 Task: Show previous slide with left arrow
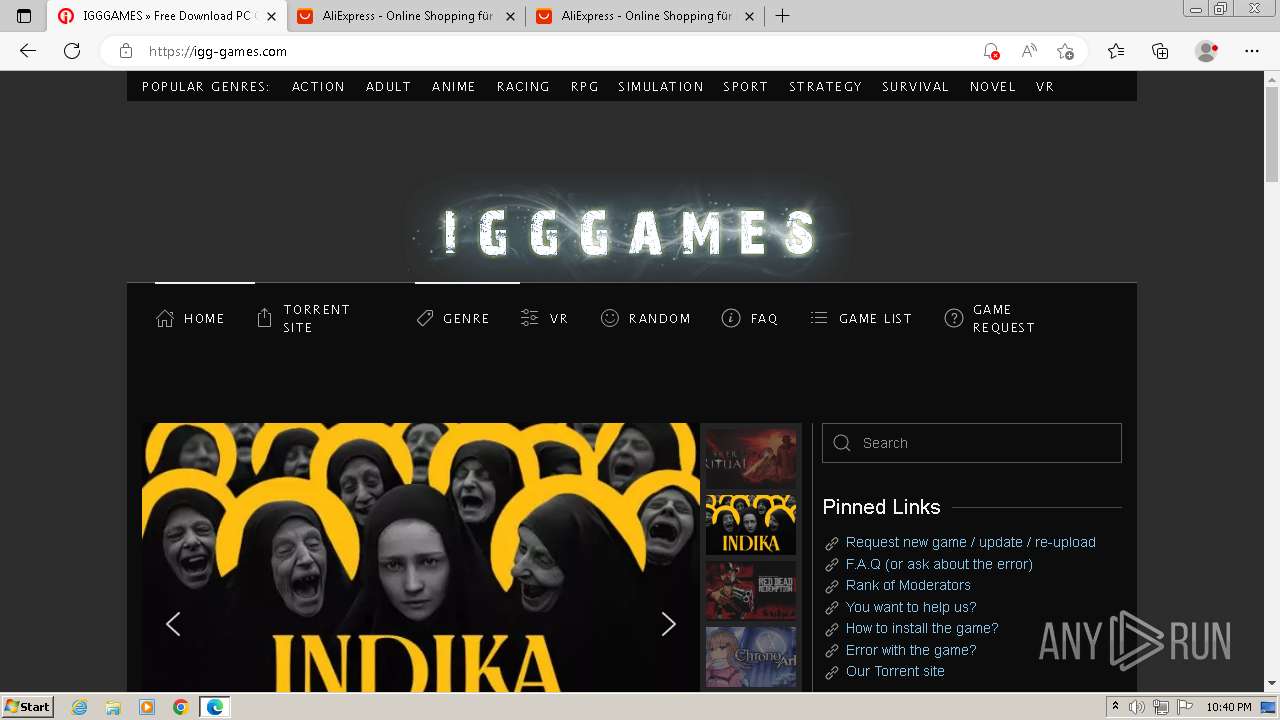click(173, 624)
